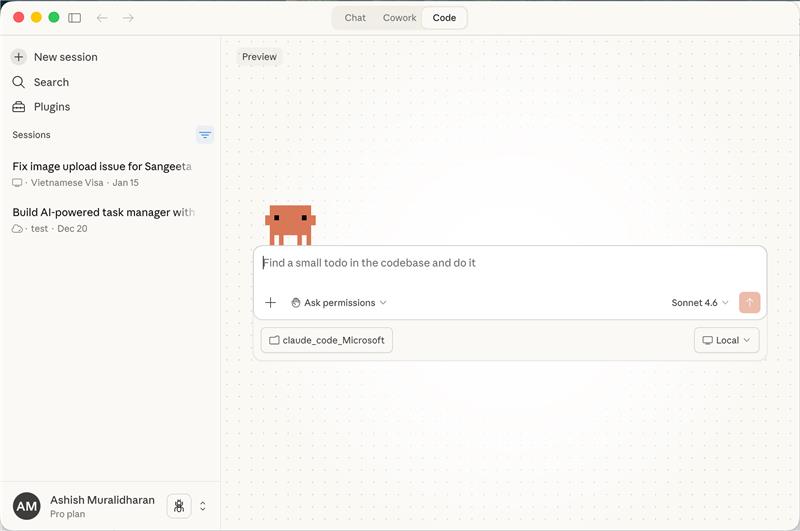Click the 'Vietnamese Visa · Jan 15' subtitle
Viewport: 800px width, 531px height.
85,183
